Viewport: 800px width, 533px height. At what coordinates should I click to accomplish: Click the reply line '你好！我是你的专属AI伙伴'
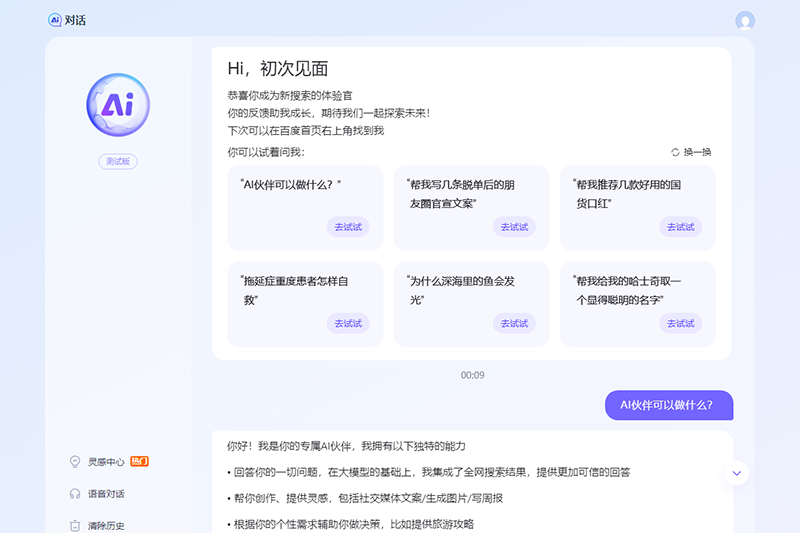(346, 446)
